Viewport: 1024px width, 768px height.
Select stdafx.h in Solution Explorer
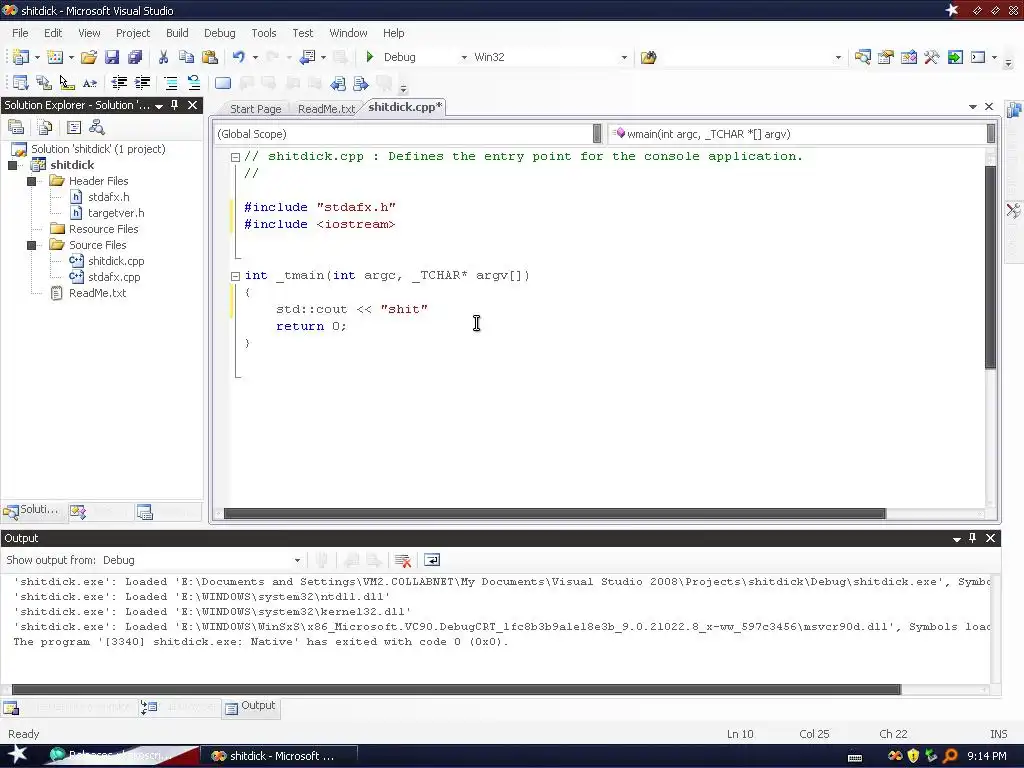point(108,197)
